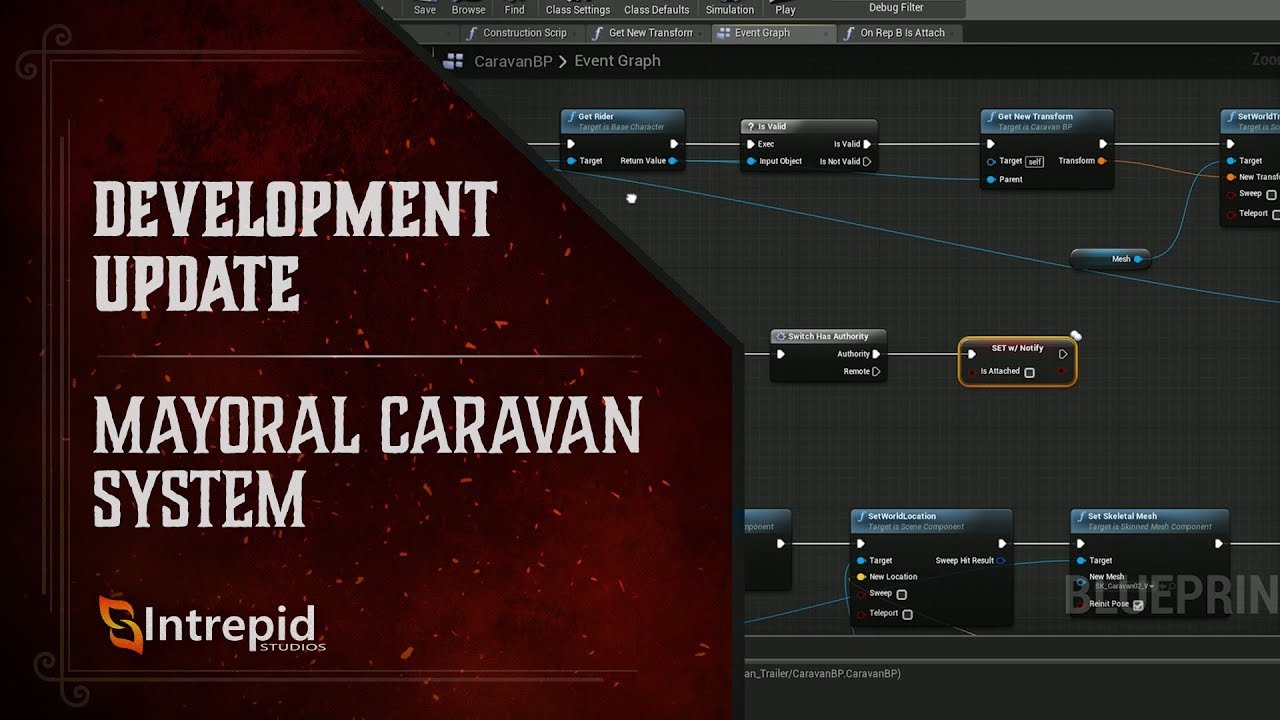Click the Target pin on SetWorldLocation
The image size is (1280, 720).
[861, 561]
